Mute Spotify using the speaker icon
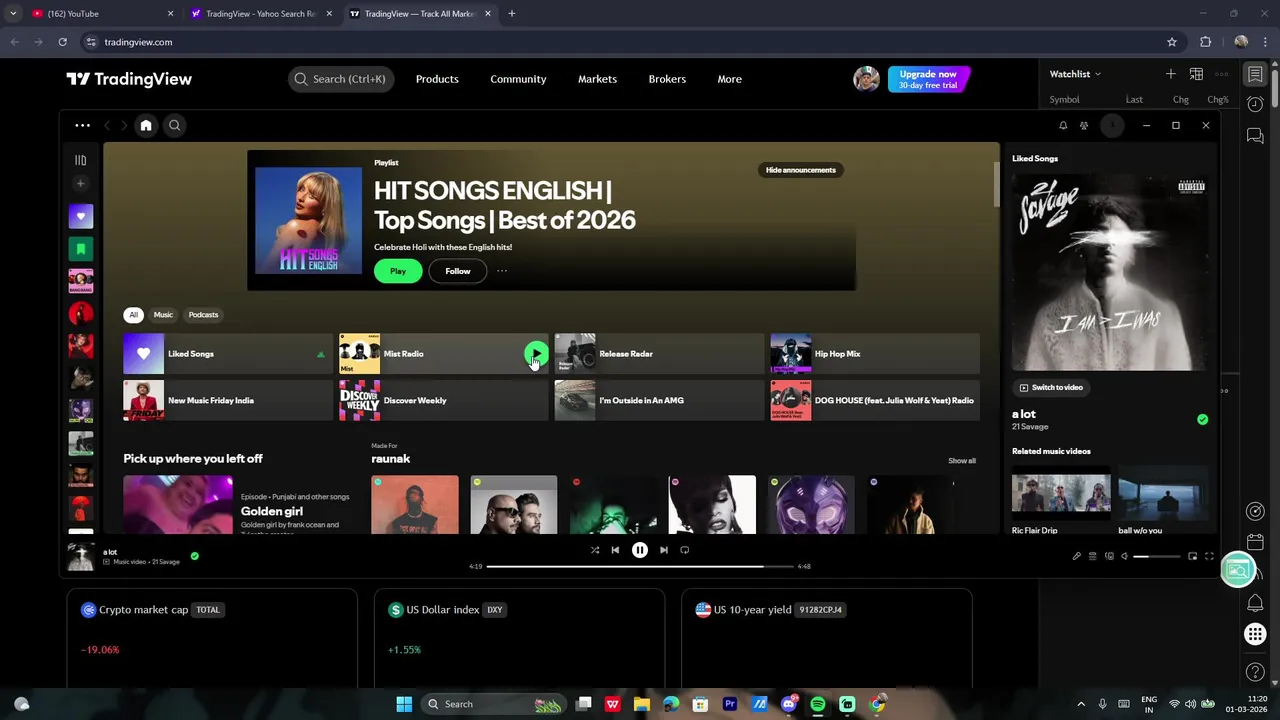 click(x=1124, y=556)
